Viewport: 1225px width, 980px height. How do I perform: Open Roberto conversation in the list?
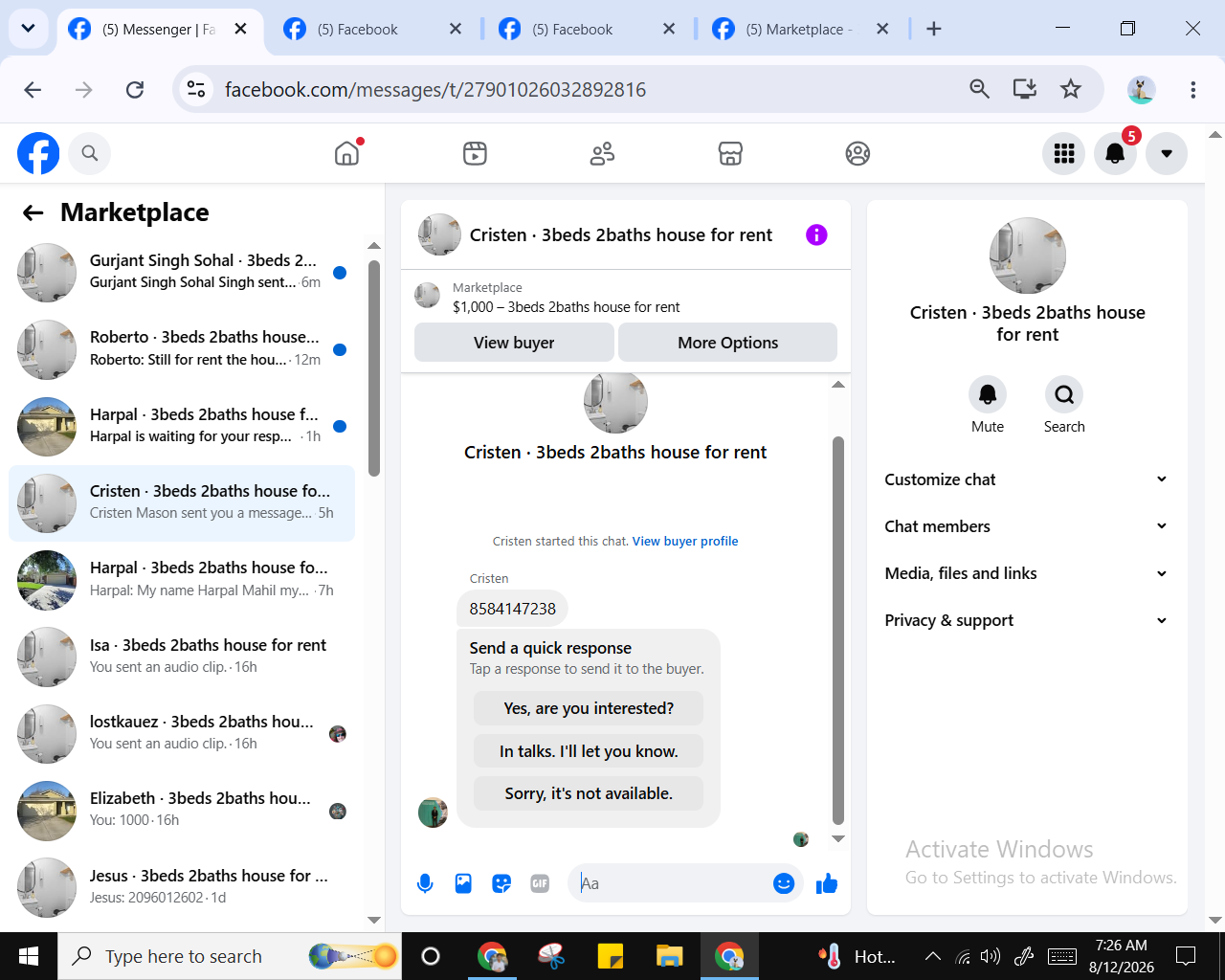[x=182, y=349]
